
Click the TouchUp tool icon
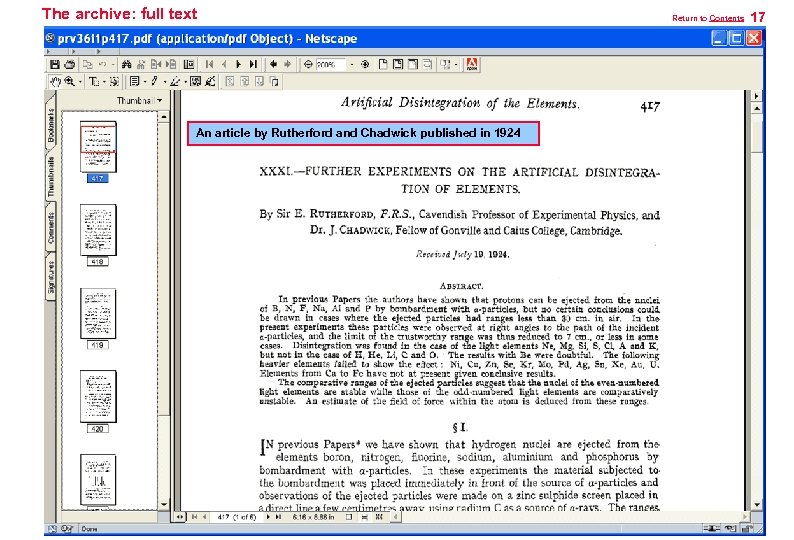coord(211,82)
